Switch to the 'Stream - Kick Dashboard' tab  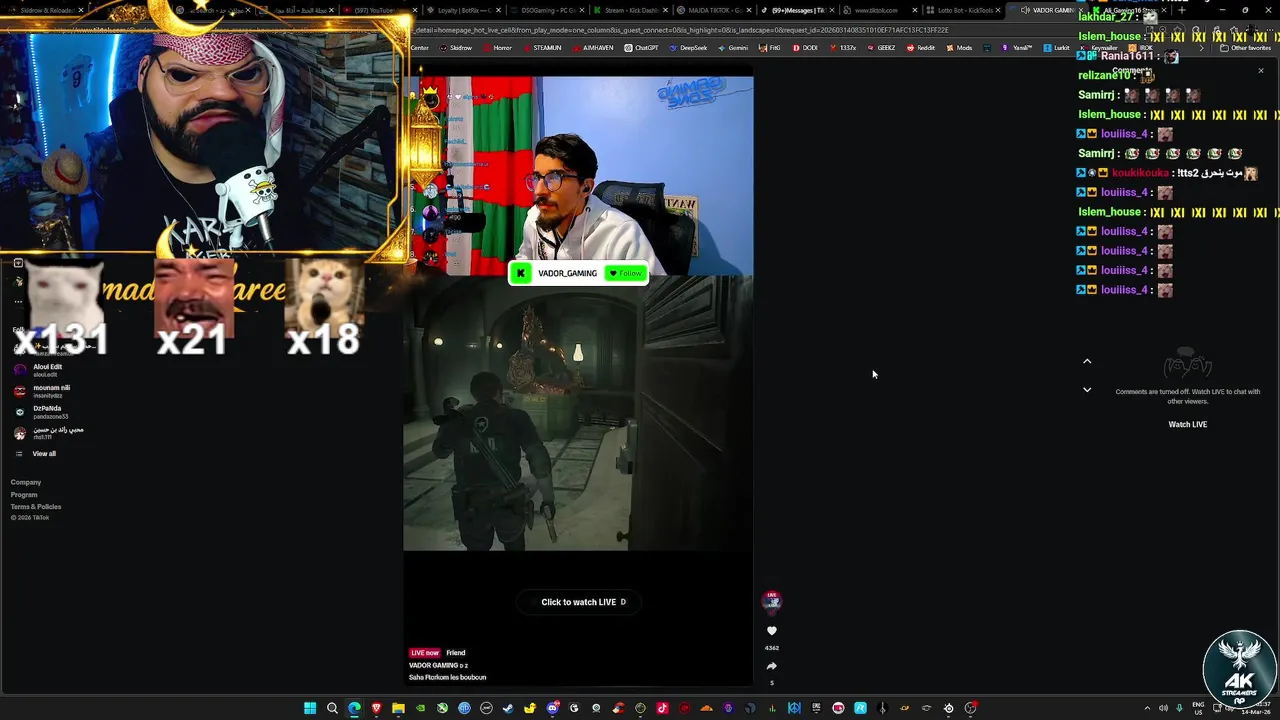[x=629, y=10]
